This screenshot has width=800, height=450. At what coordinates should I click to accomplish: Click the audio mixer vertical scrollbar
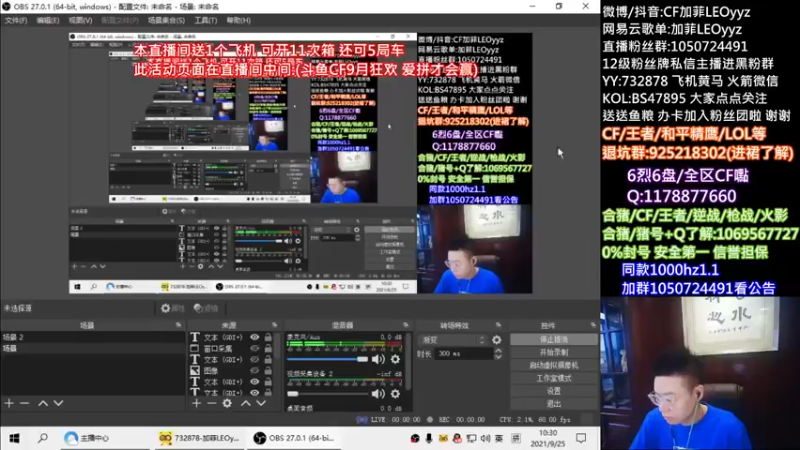[x=408, y=362]
